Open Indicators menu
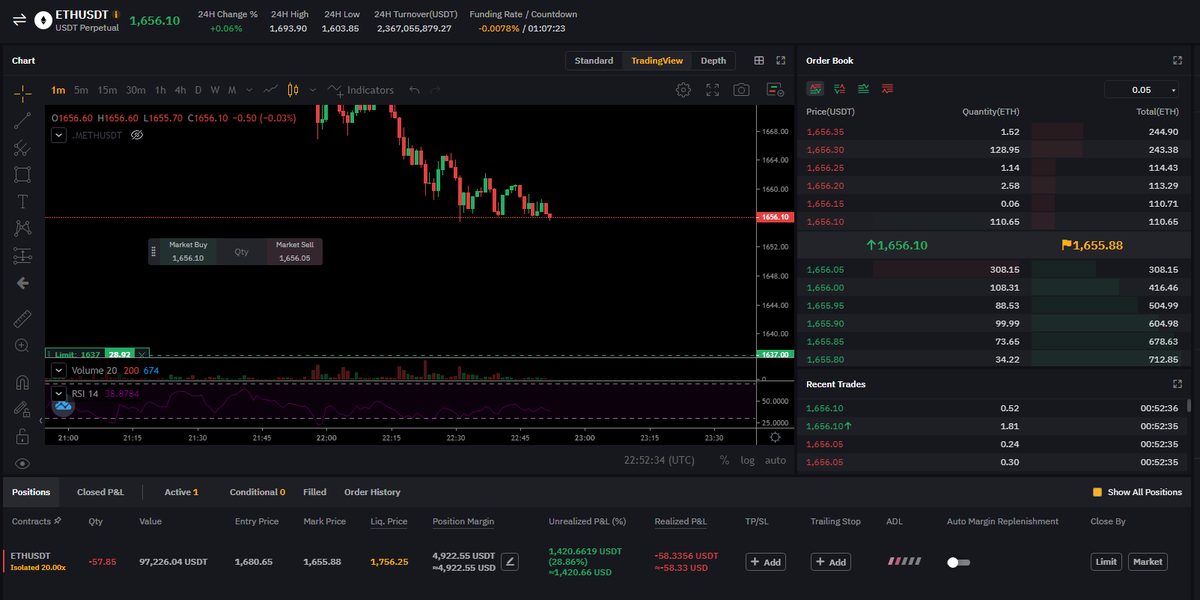The image size is (1200, 600). point(362,90)
